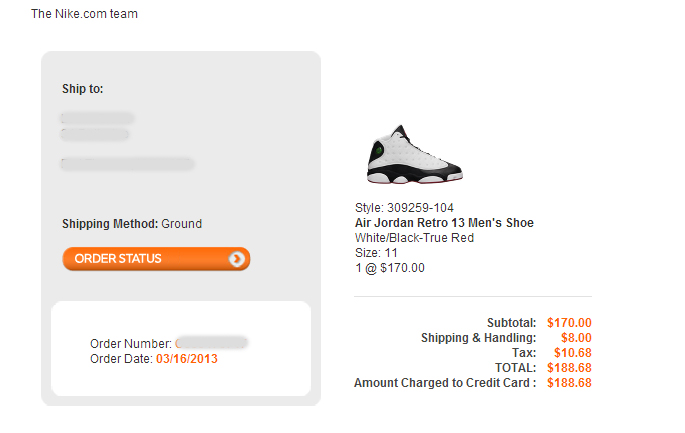
Task: Click the TOTAL amount $188.68
Action: pyautogui.click(x=569, y=367)
